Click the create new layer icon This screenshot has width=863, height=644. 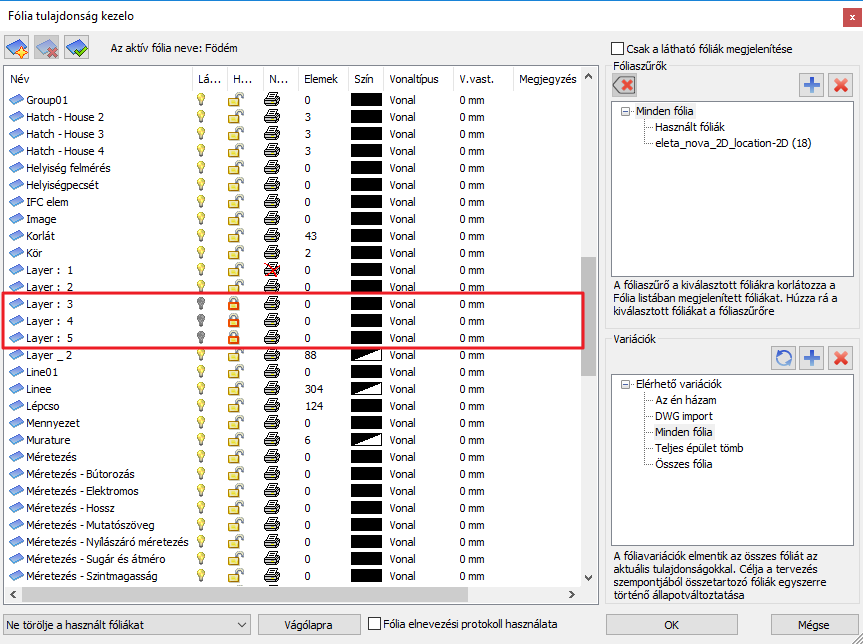click(x=17, y=47)
